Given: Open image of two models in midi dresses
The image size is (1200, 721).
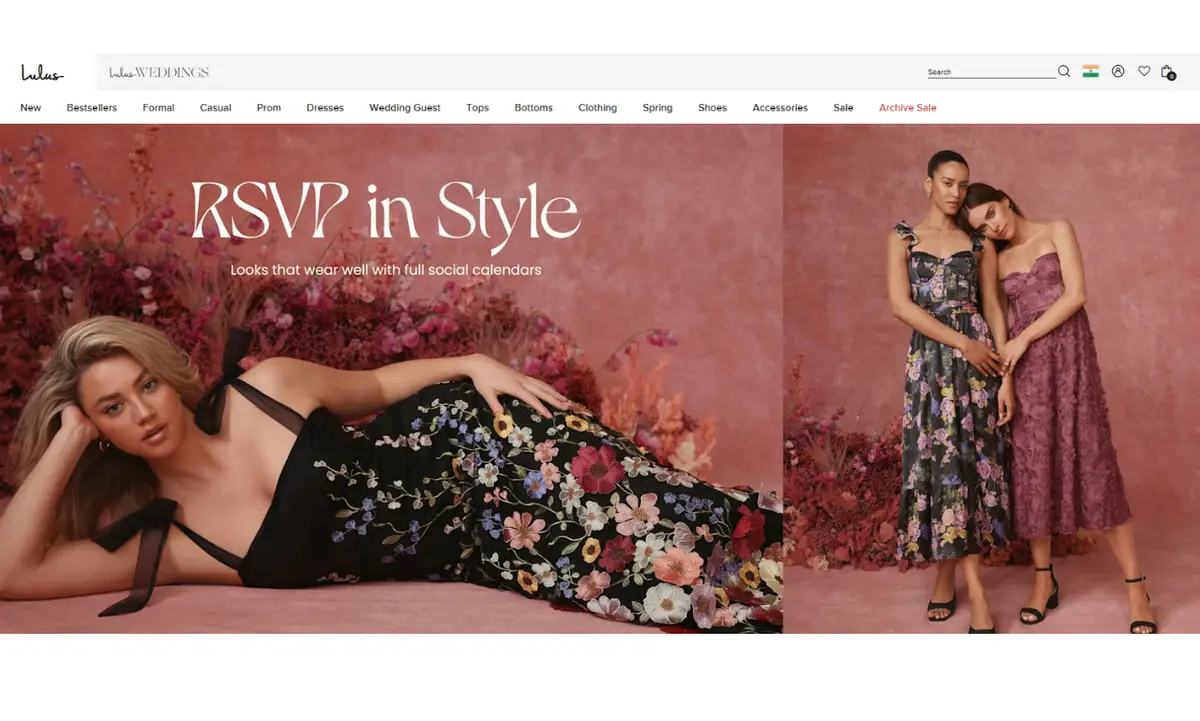Looking at the screenshot, I should point(992,379).
